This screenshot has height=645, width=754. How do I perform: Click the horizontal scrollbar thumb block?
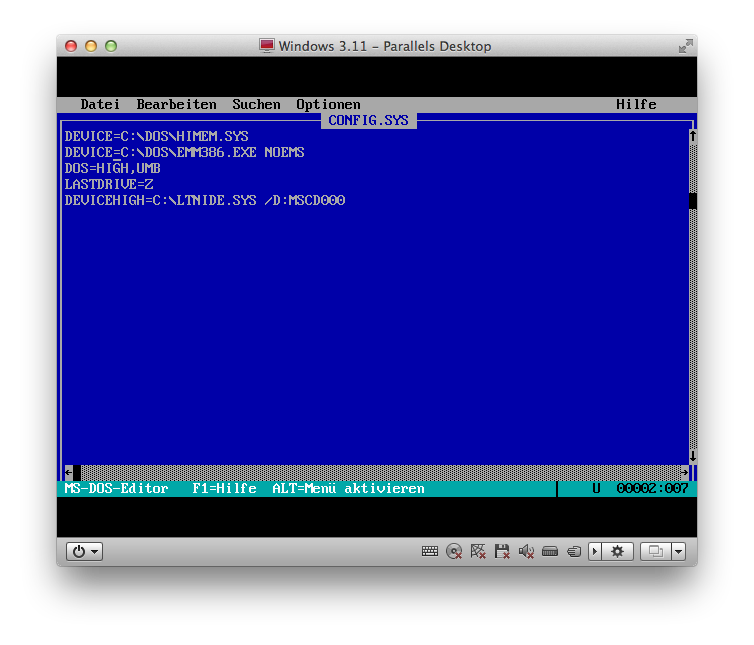[x=77, y=472]
